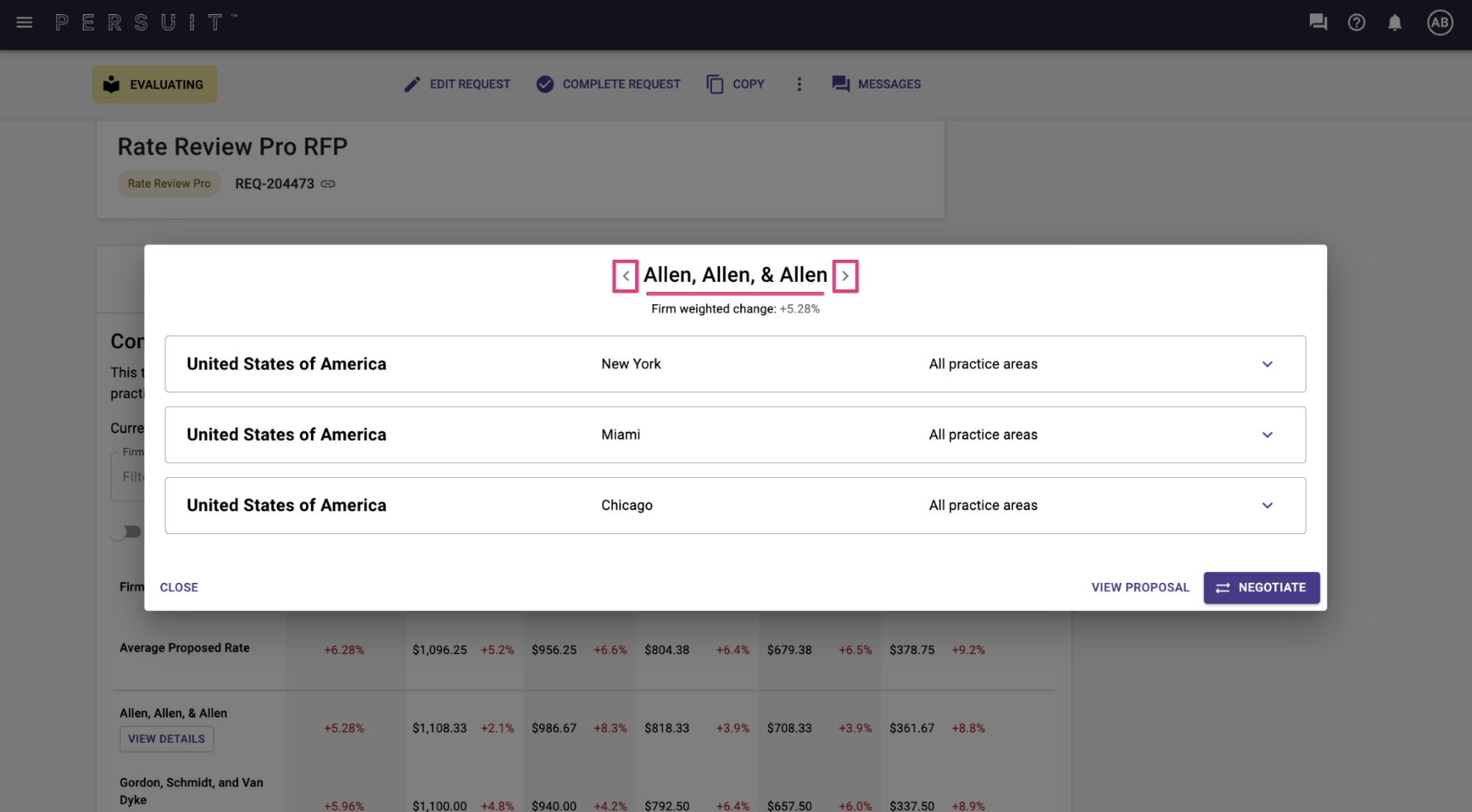
Task: Click Edit Request in the toolbar
Action: (x=457, y=84)
